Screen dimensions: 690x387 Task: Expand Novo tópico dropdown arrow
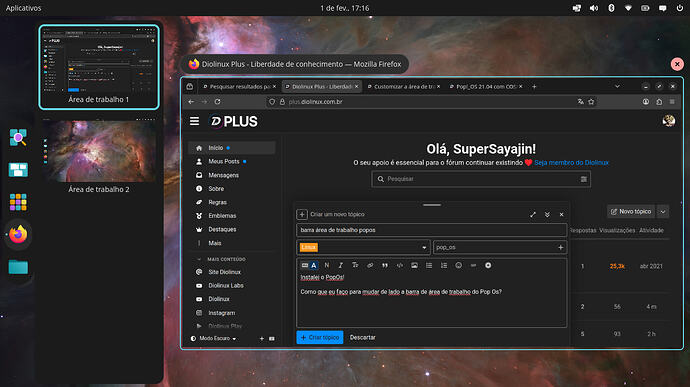663,212
